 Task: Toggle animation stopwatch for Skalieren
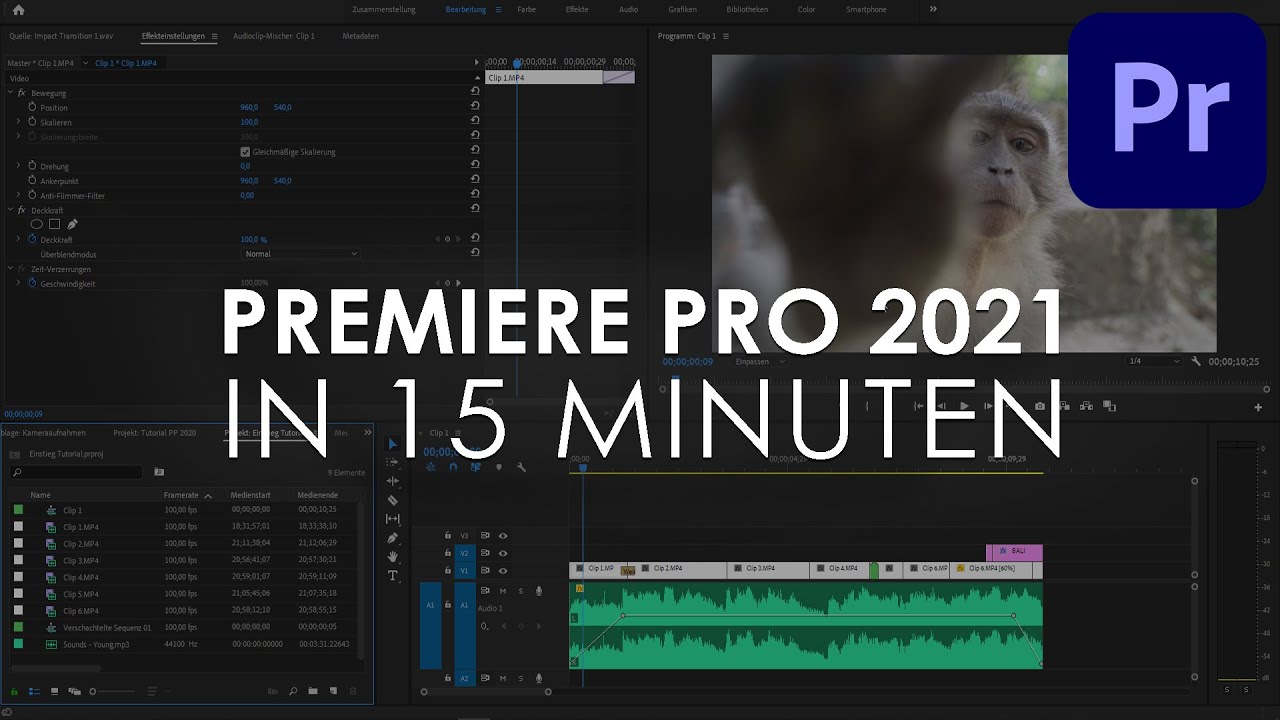point(32,122)
